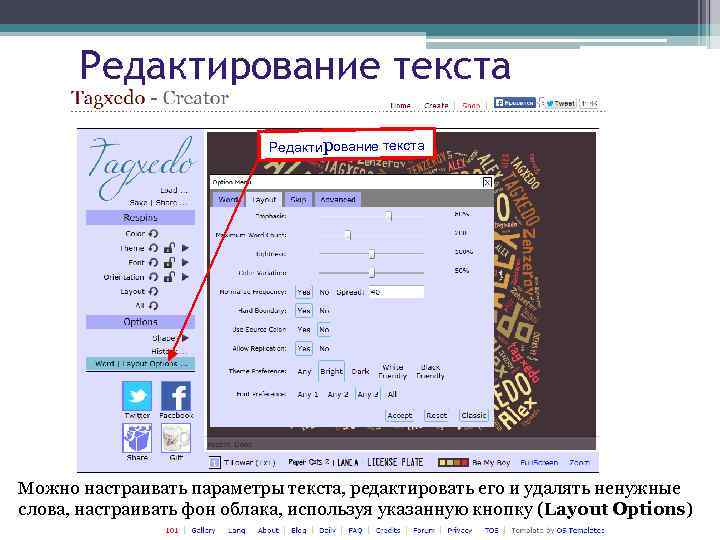The height and width of the screenshot is (540, 720).
Task: Set Hard Boundary to Yes
Action: coord(304,311)
